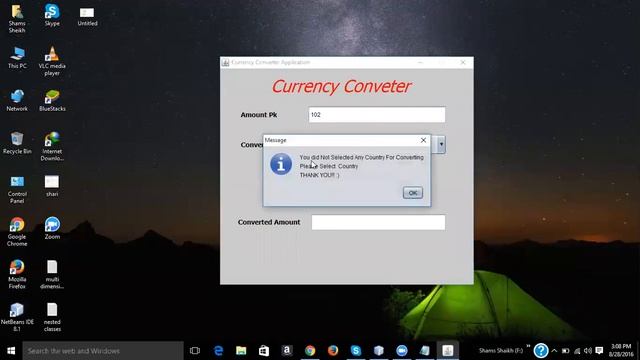Select Google Chrome desktop shortcut

pyautogui.click(x=17, y=232)
